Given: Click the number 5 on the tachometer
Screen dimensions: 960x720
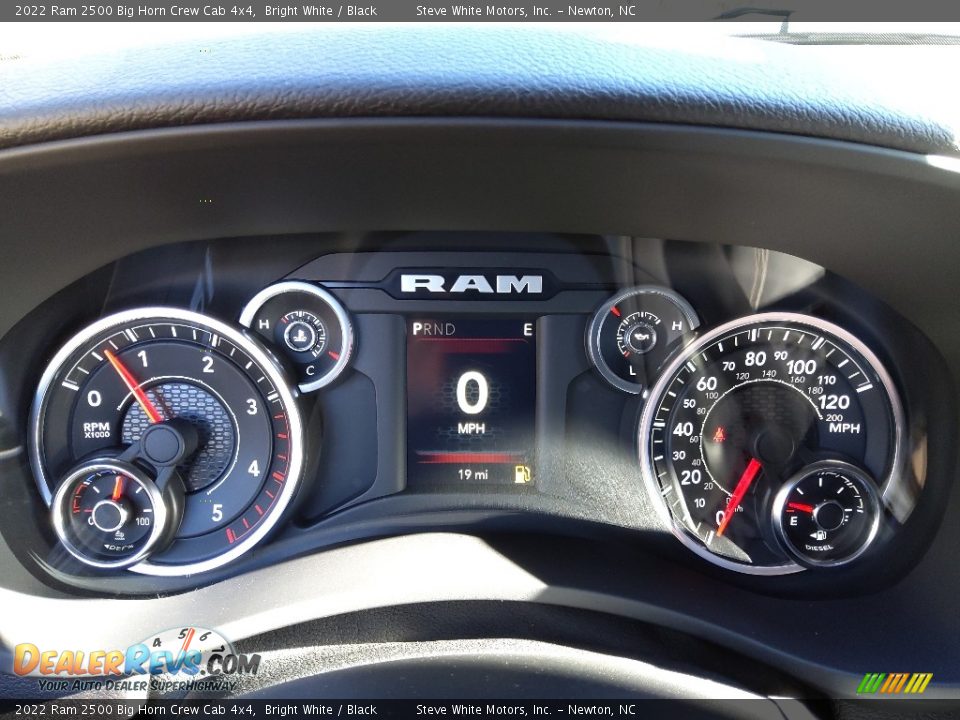Looking at the screenshot, I should point(217,512).
